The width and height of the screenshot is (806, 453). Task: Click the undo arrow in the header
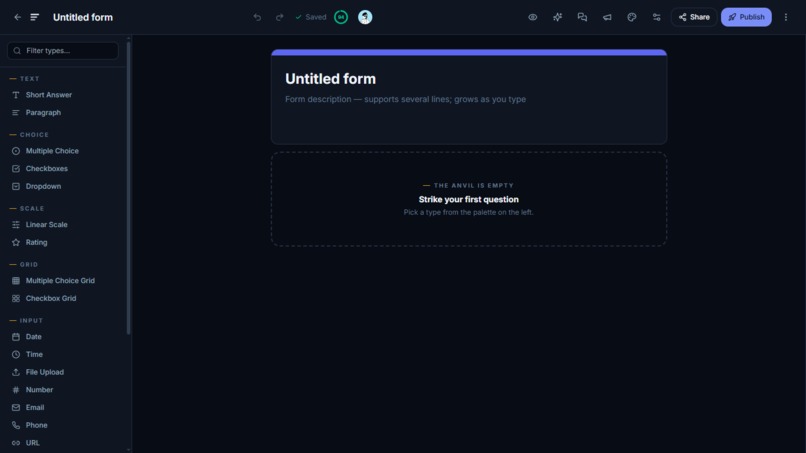point(257,17)
